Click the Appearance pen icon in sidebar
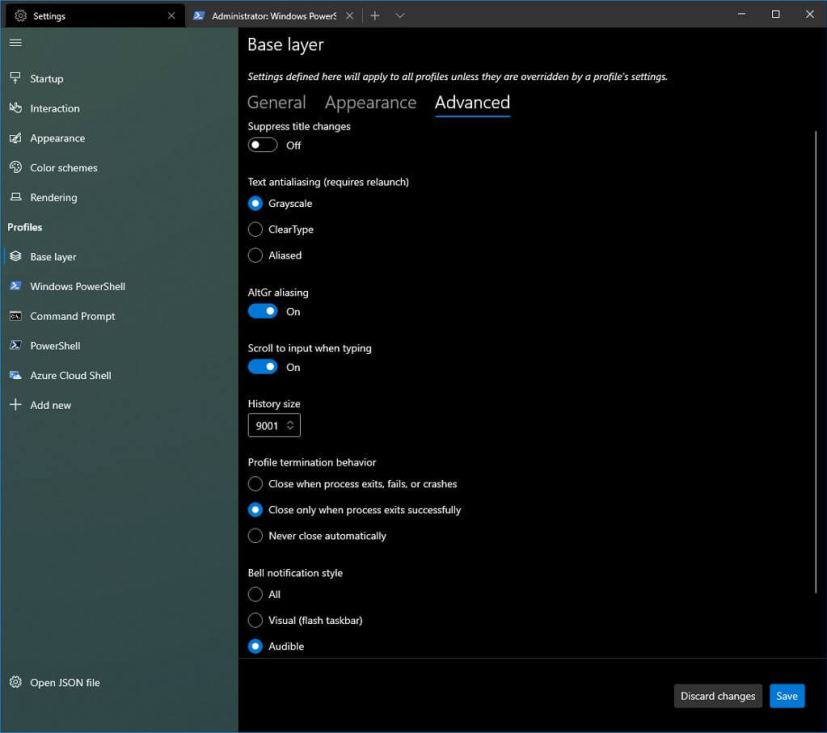 [16, 138]
